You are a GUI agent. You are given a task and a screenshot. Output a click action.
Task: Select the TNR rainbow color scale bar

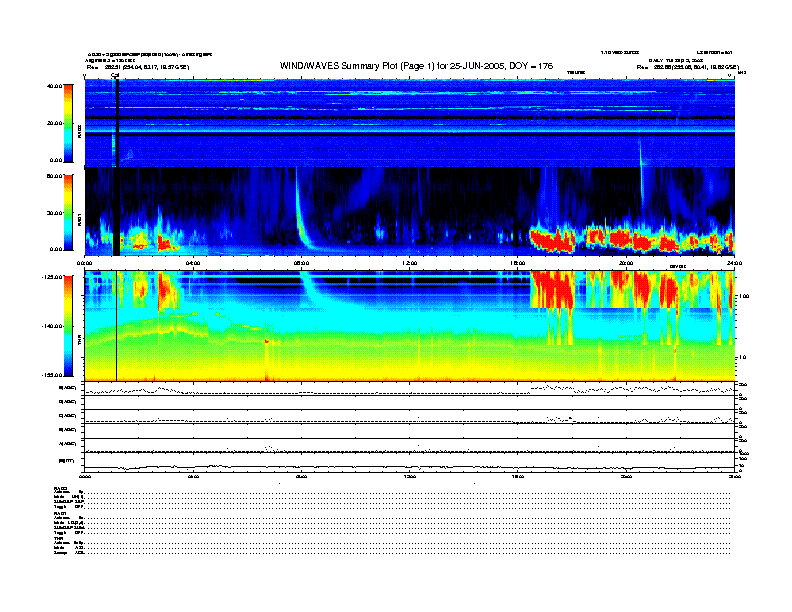[68, 326]
